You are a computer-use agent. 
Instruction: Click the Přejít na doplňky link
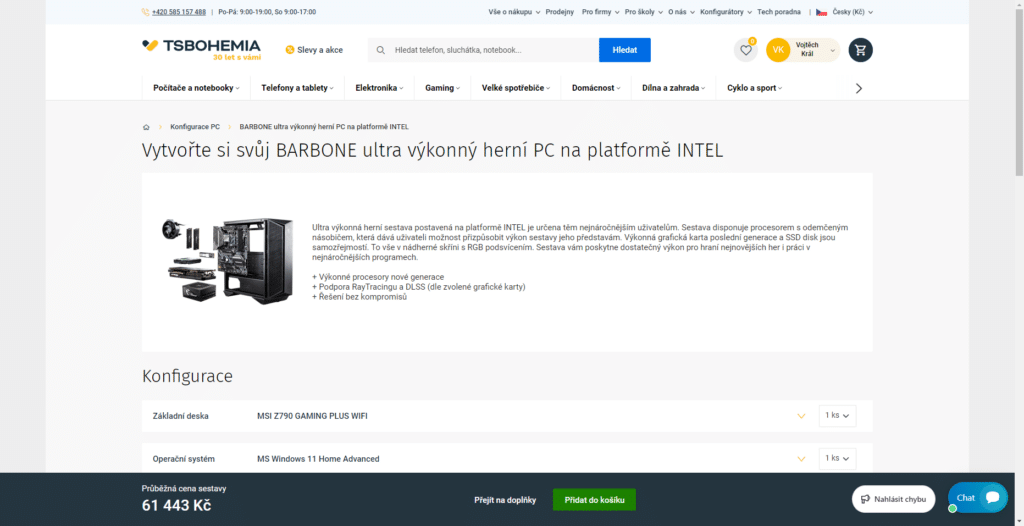click(x=505, y=499)
